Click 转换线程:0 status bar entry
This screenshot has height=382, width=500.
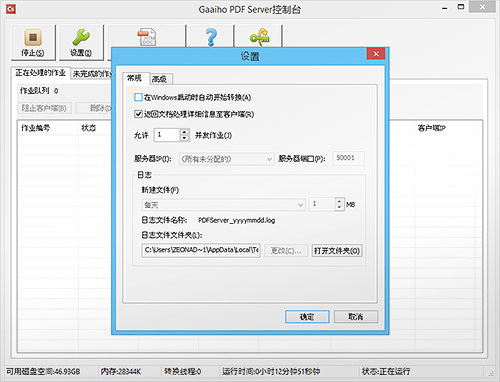182,371
